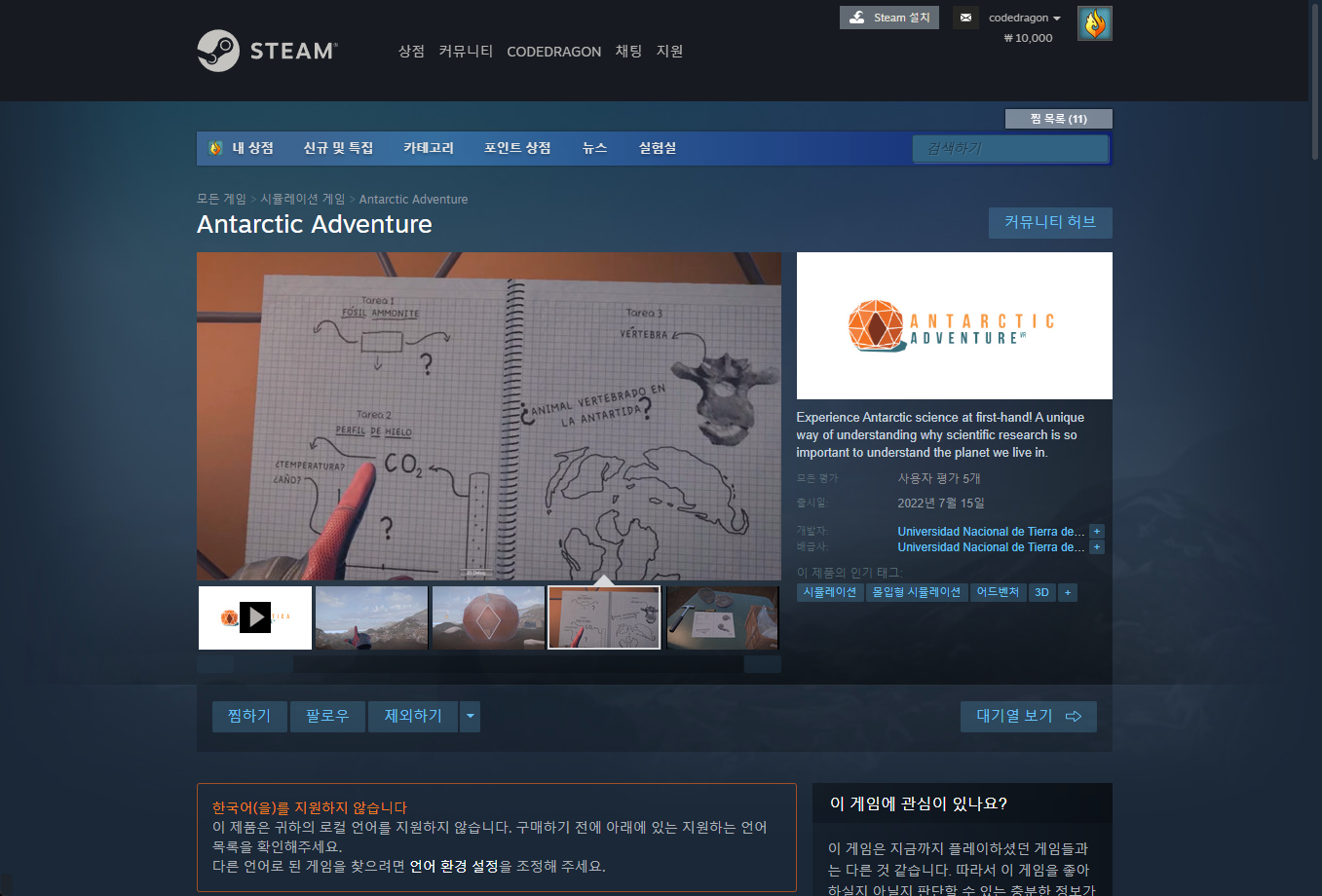Click the Steam 설치 install button
1322x896 pixels.
889,18
